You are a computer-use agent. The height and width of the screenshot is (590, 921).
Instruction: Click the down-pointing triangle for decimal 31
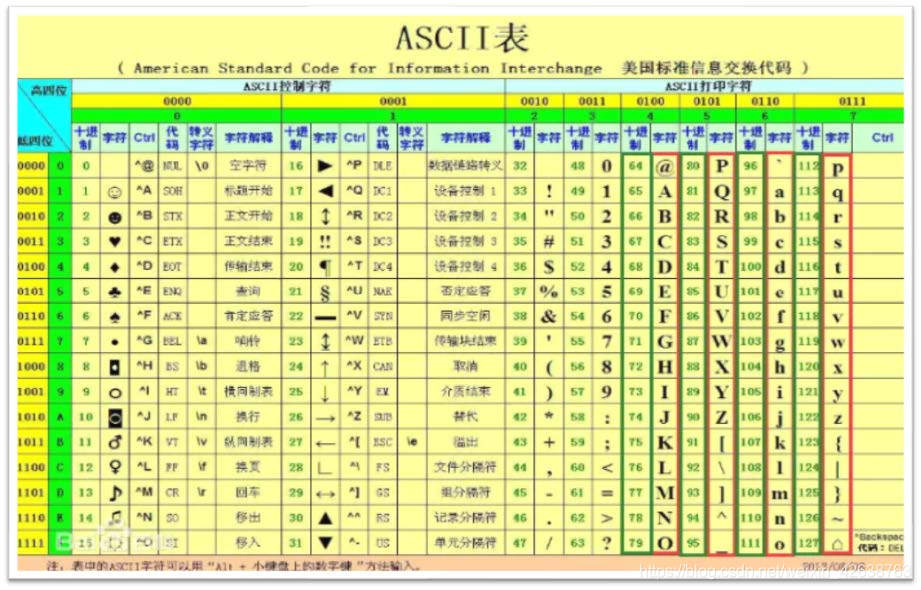pos(325,542)
